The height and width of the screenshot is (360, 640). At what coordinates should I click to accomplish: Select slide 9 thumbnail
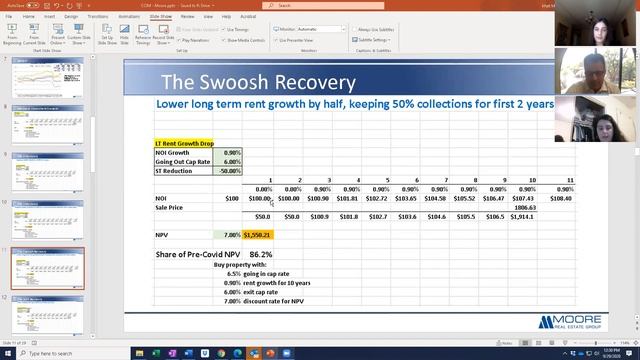click(47, 172)
